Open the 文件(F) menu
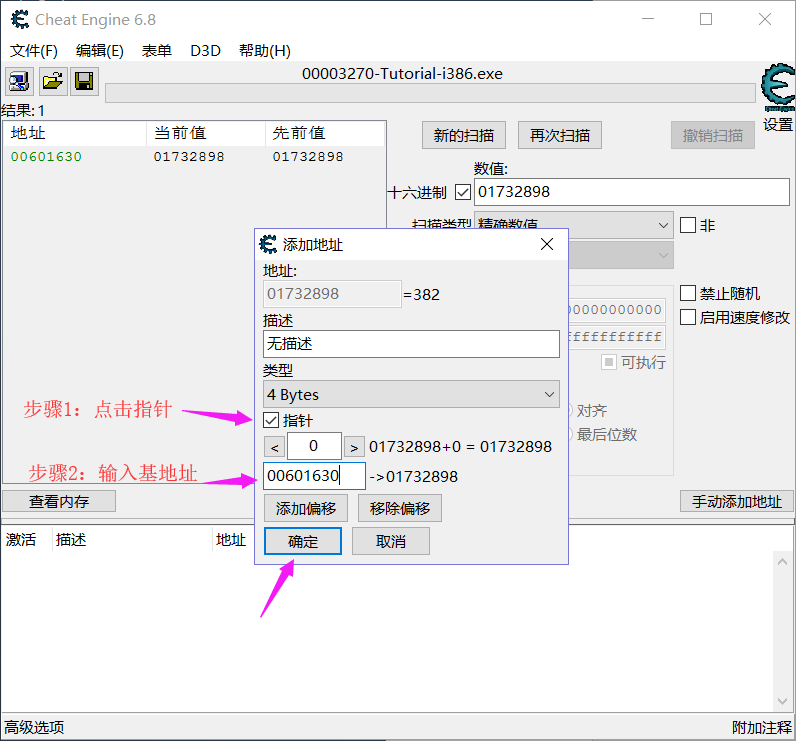The image size is (796, 741). pos(34,51)
